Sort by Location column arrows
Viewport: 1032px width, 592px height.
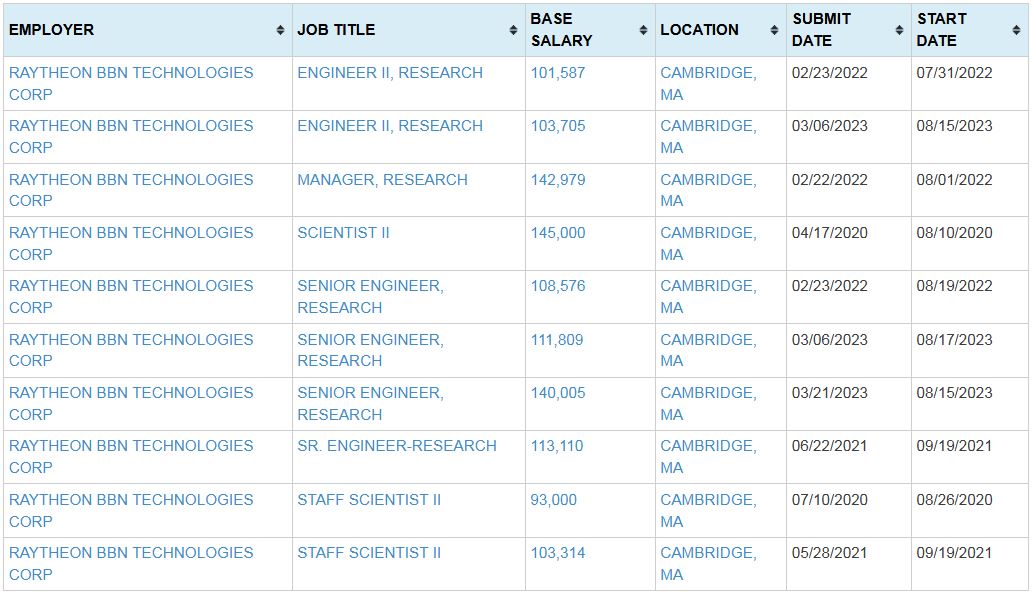(x=775, y=30)
